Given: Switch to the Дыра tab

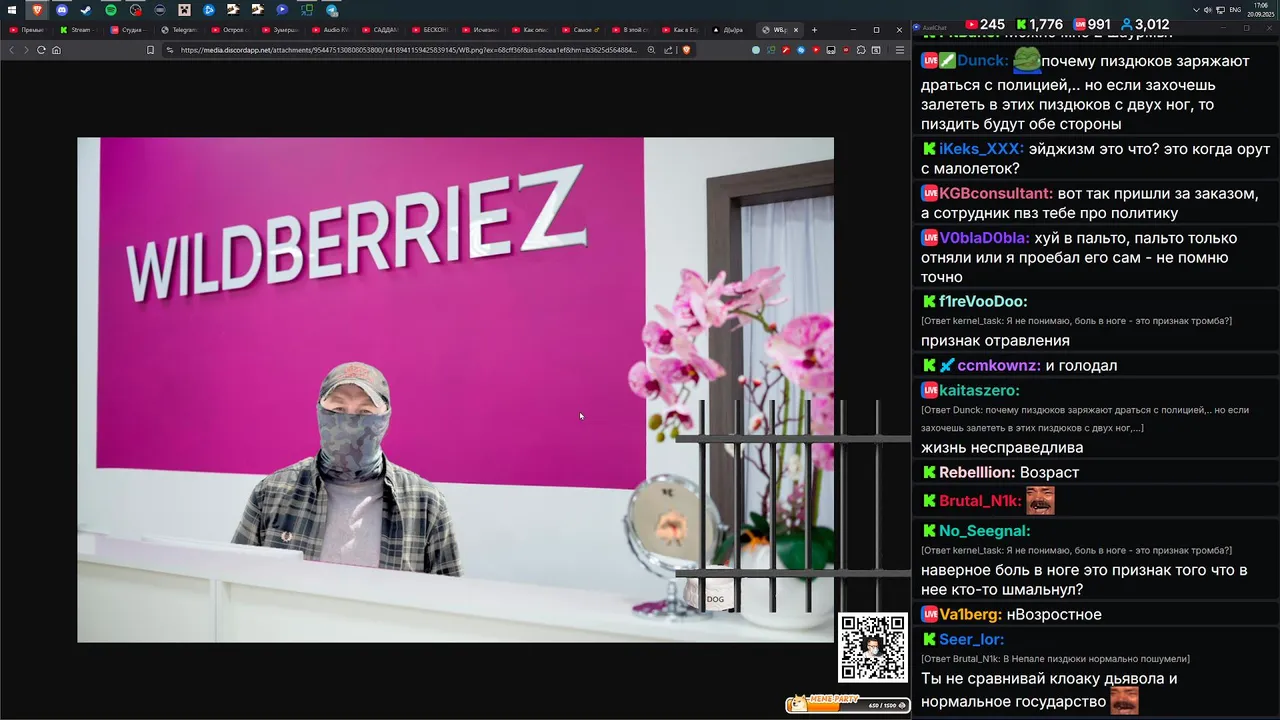Looking at the screenshot, I should [728, 30].
